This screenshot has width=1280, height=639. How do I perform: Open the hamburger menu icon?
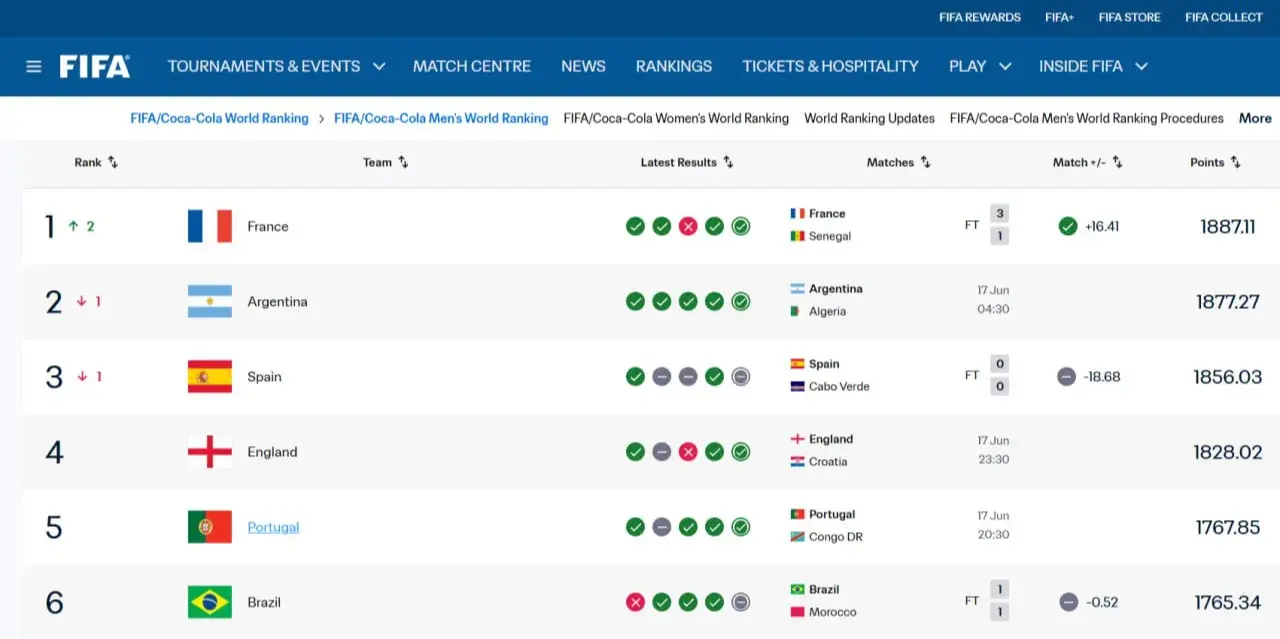tap(34, 67)
